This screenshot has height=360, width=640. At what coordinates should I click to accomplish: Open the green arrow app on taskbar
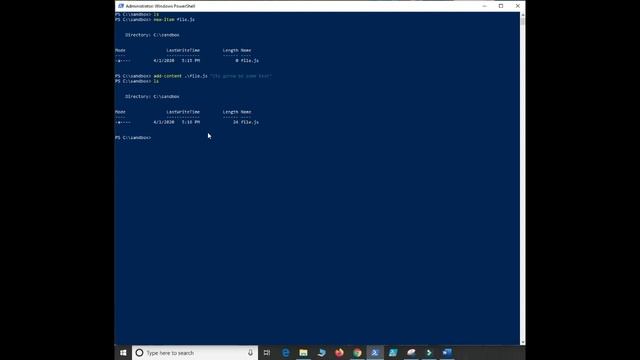point(429,353)
